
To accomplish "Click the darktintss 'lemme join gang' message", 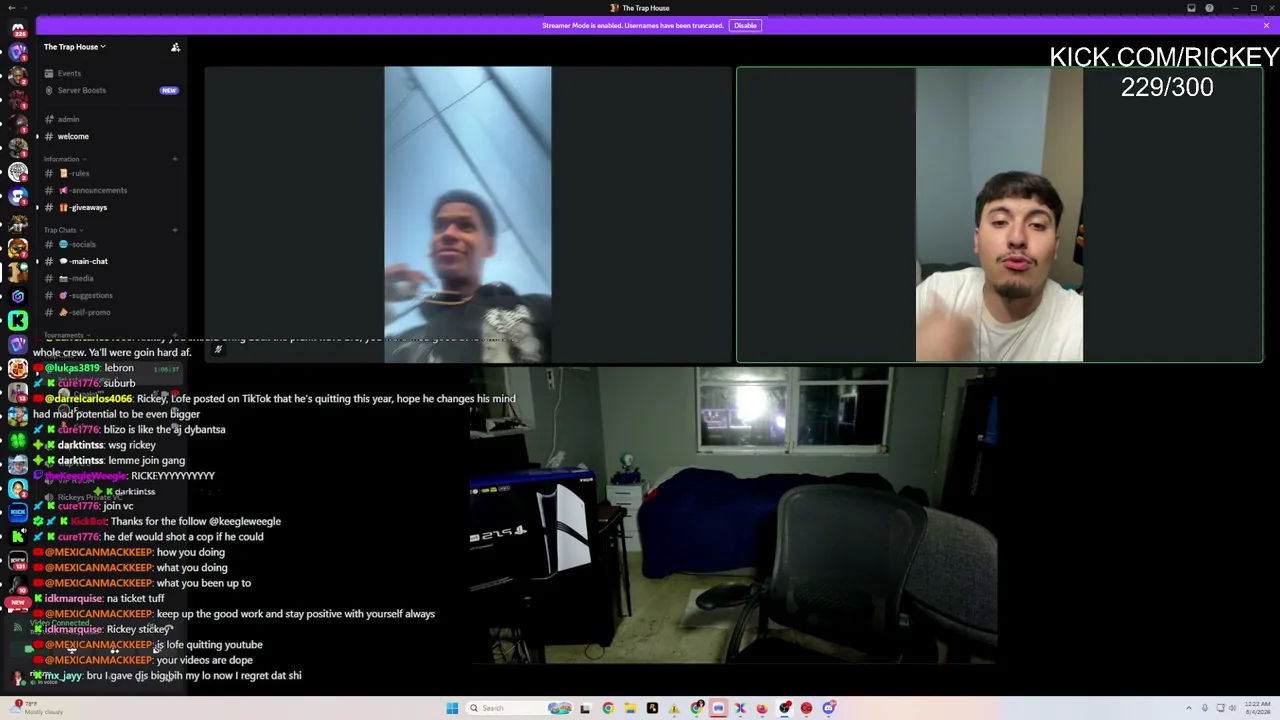I will 109,460.
